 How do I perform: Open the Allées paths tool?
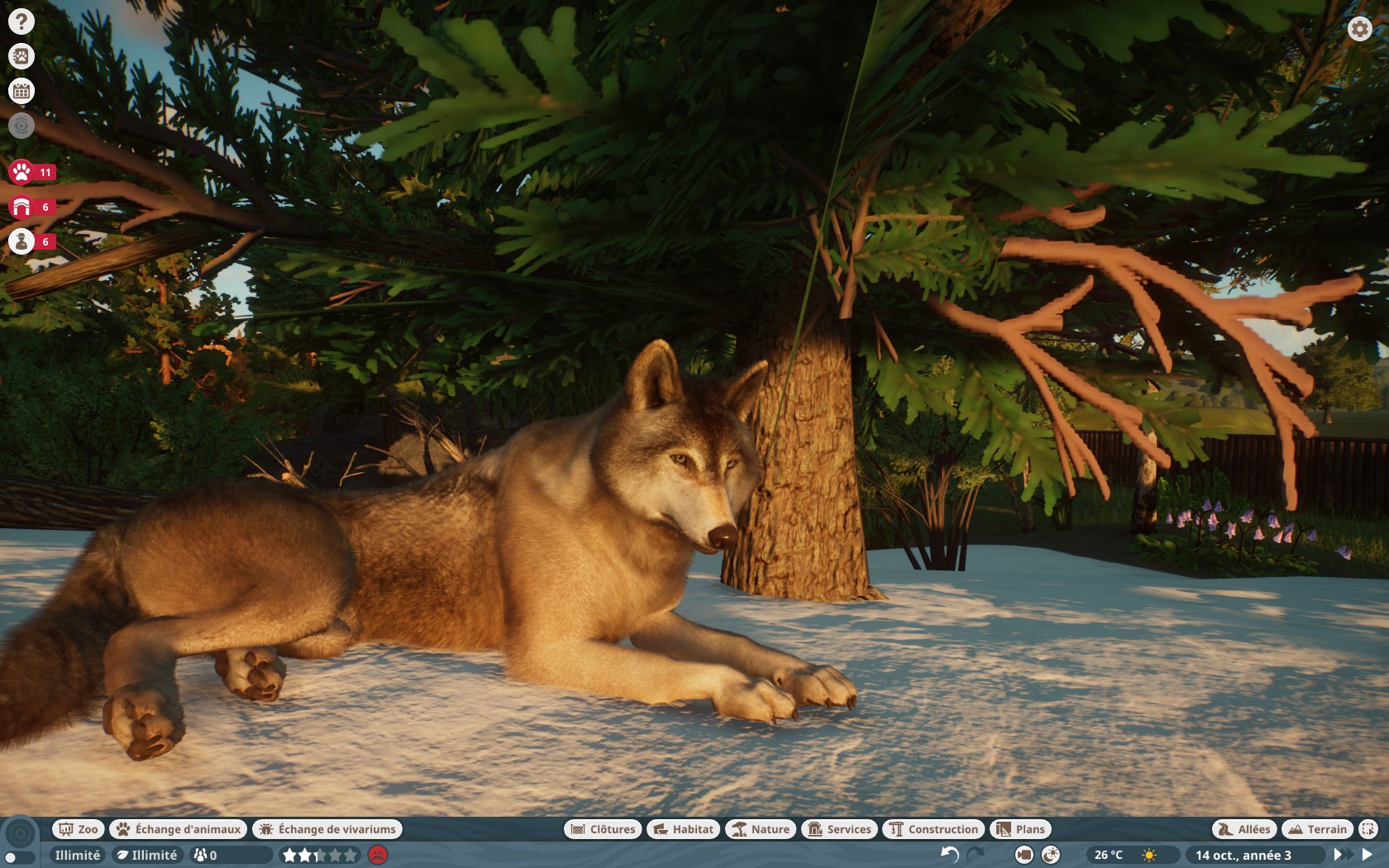click(x=1243, y=829)
